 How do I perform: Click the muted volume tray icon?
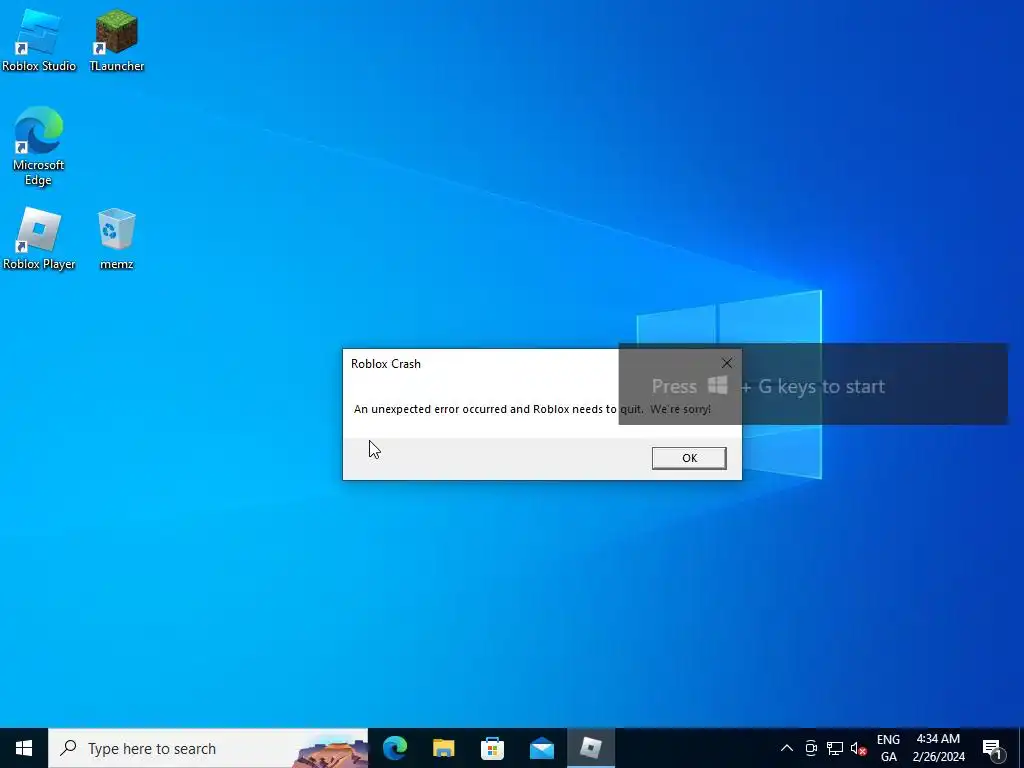point(858,748)
